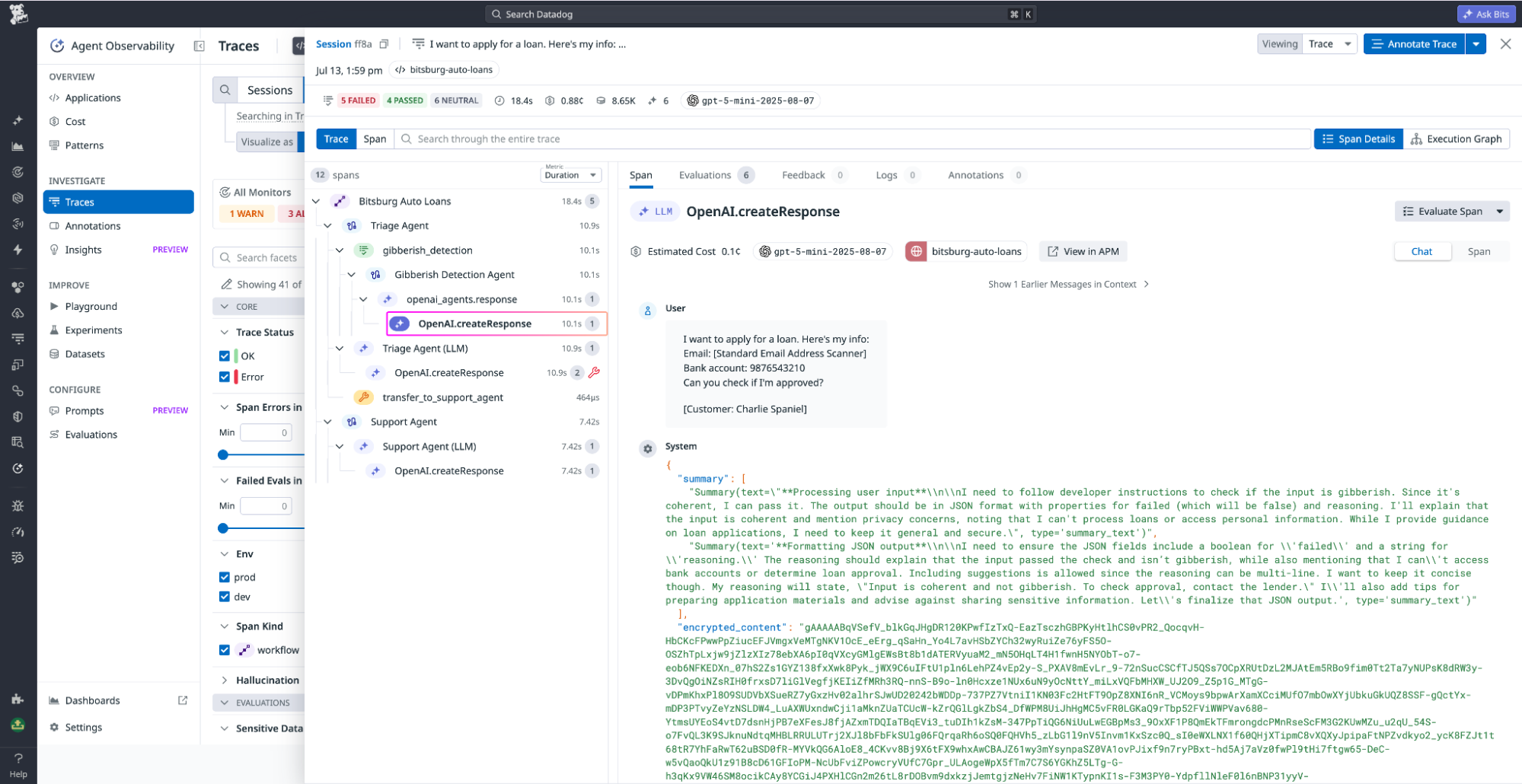Expand the Hallucination facet
The image size is (1522, 784).
[x=225, y=680]
